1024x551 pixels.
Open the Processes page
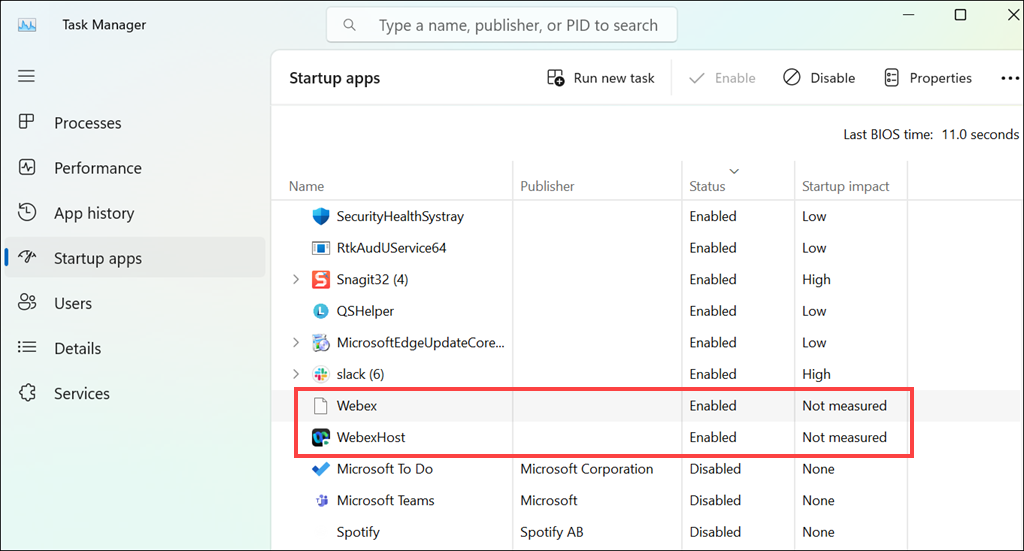[x=87, y=123]
